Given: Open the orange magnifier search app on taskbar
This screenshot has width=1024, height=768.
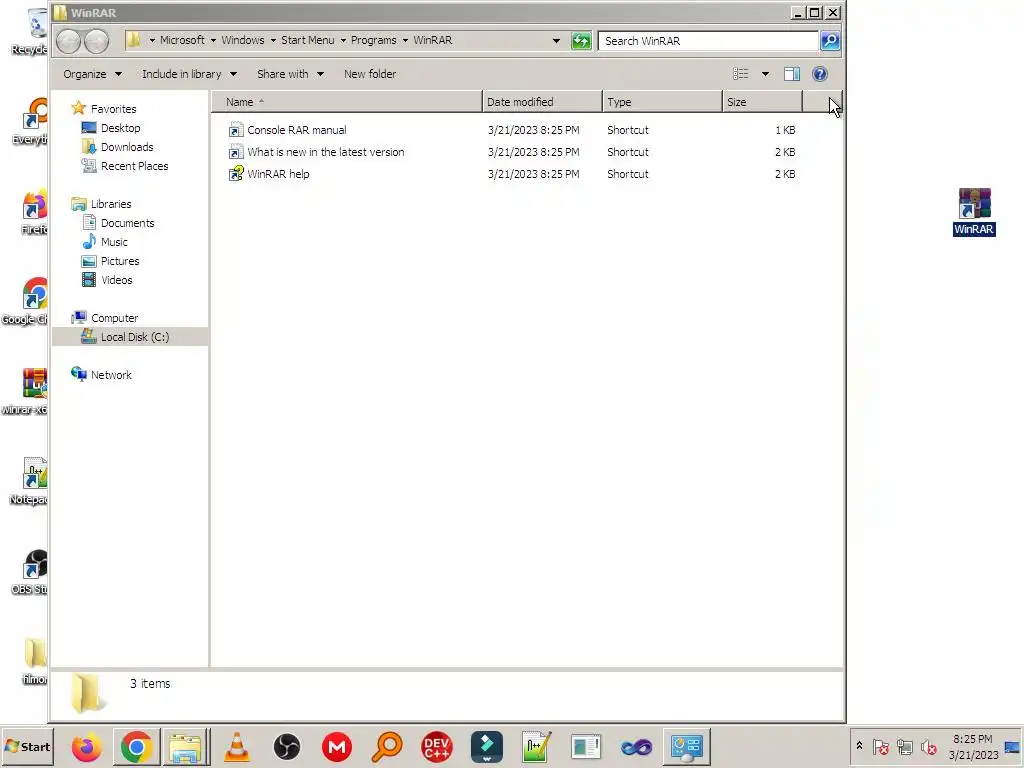Looking at the screenshot, I should [387, 747].
